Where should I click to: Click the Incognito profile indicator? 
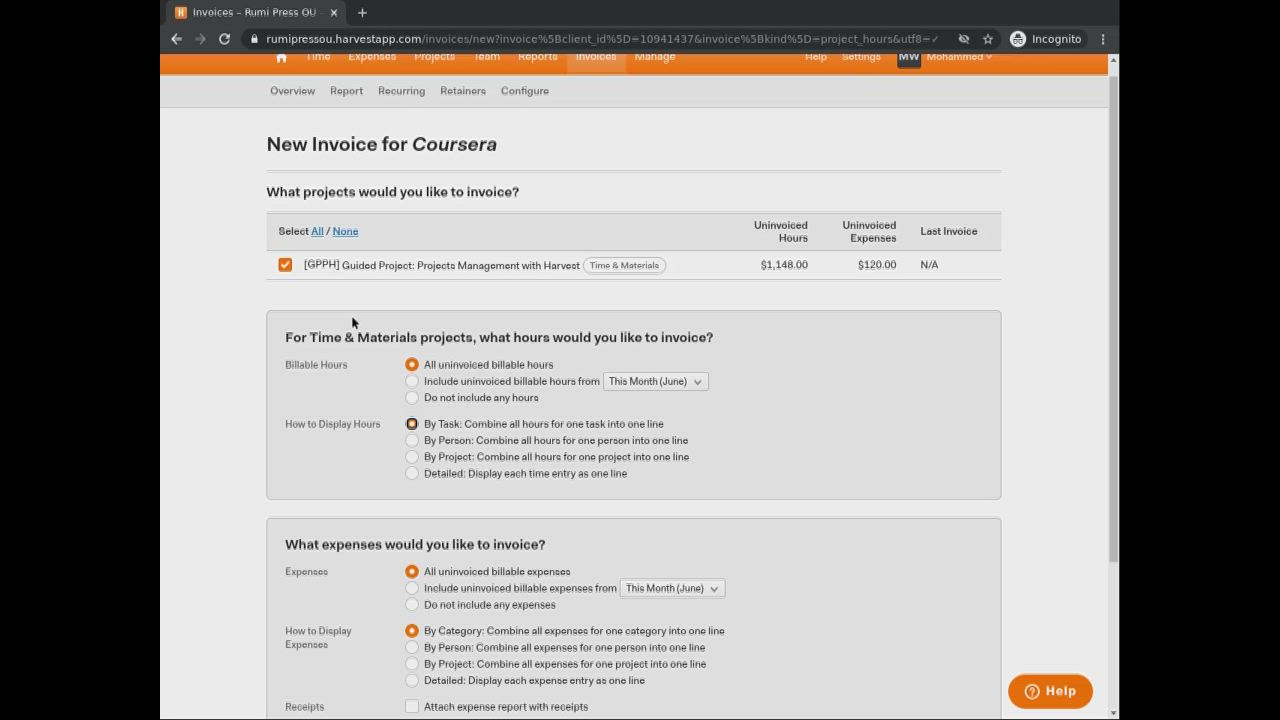[x=1046, y=39]
